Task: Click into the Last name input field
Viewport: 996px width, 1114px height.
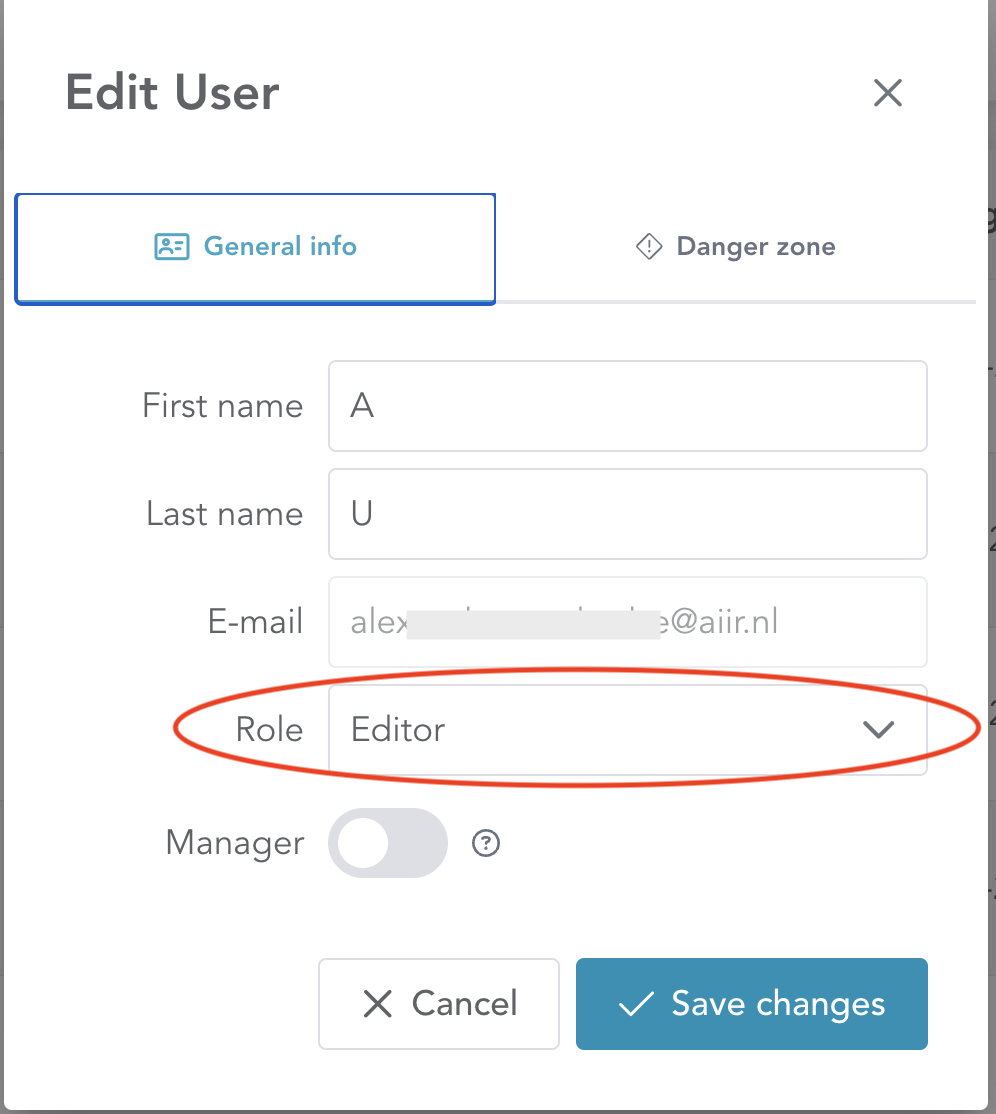Action: (627, 514)
